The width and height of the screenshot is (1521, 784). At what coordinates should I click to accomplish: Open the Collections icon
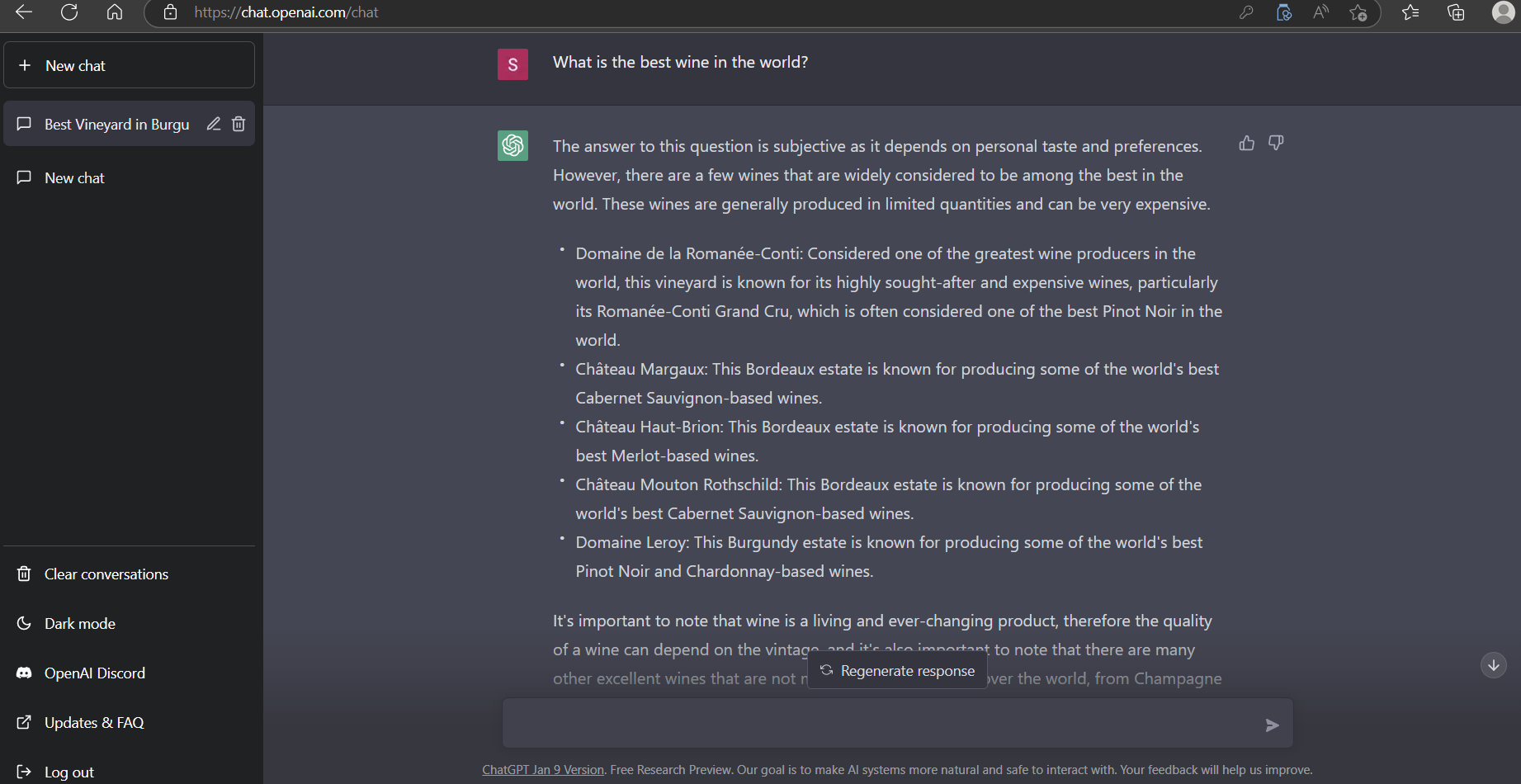pyautogui.click(x=1456, y=12)
